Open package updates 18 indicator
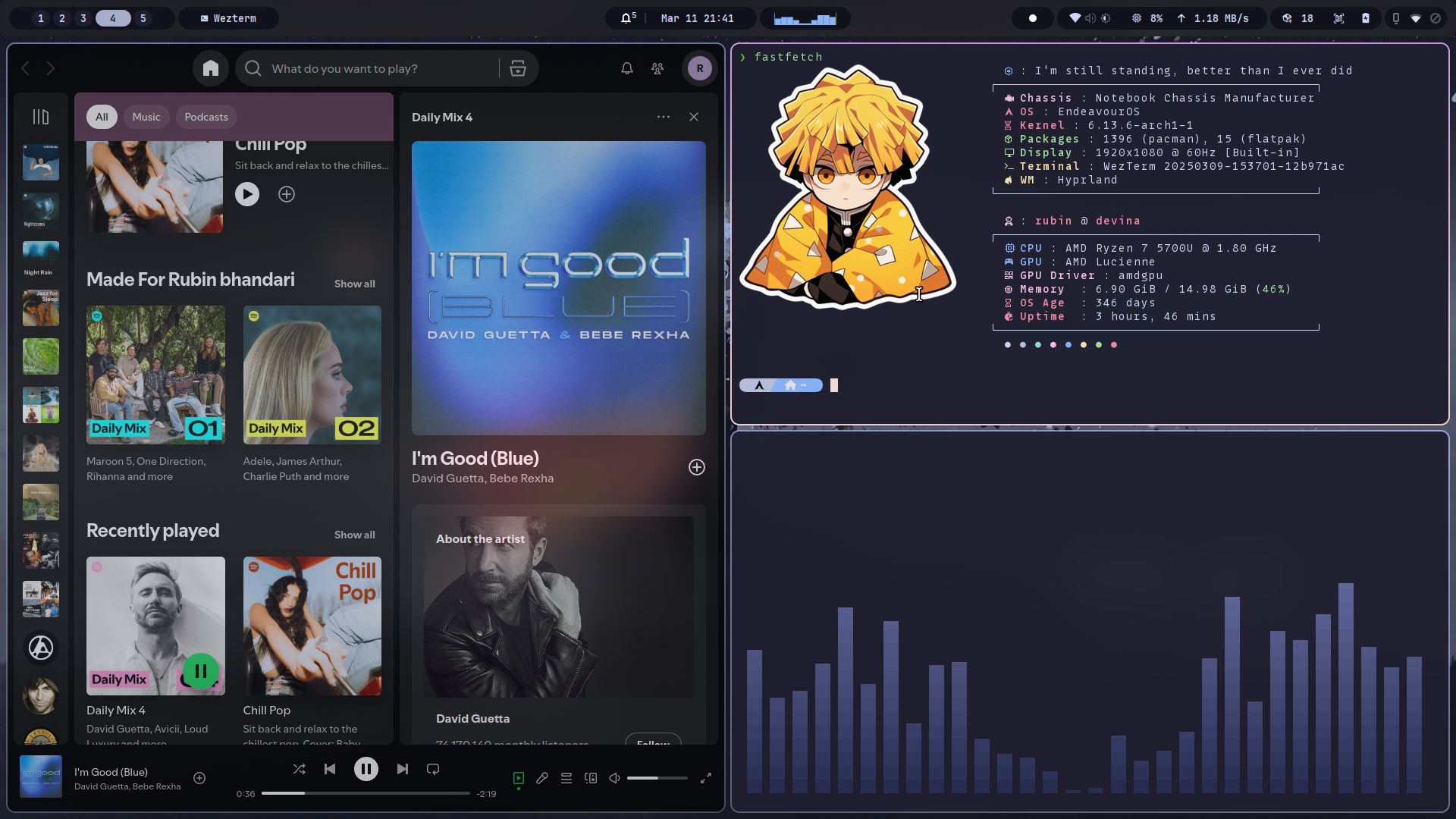This screenshot has height=819, width=1456. coord(1298,18)
